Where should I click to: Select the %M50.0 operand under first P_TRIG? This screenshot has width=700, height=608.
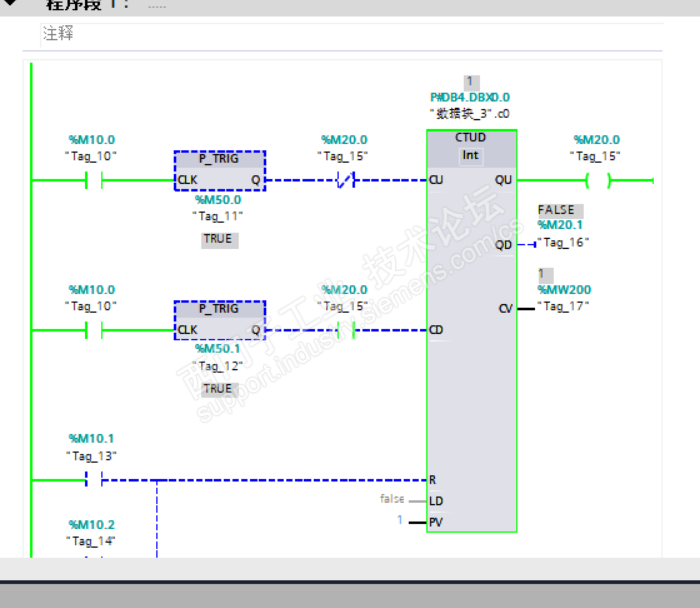[x=218, y=200]
